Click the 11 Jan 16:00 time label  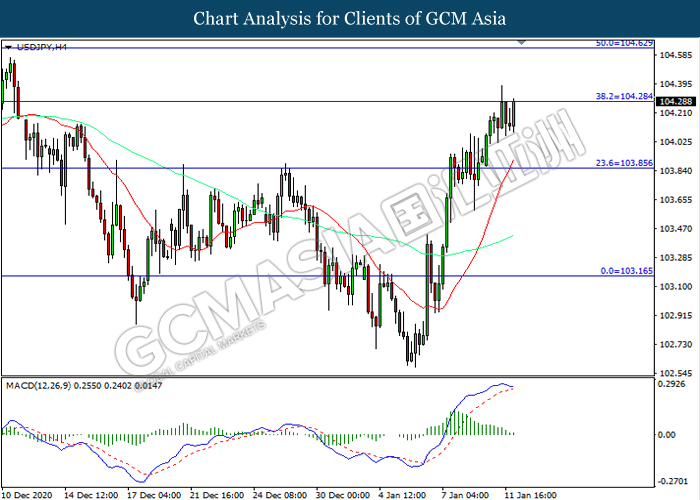(x=530, y=495)
